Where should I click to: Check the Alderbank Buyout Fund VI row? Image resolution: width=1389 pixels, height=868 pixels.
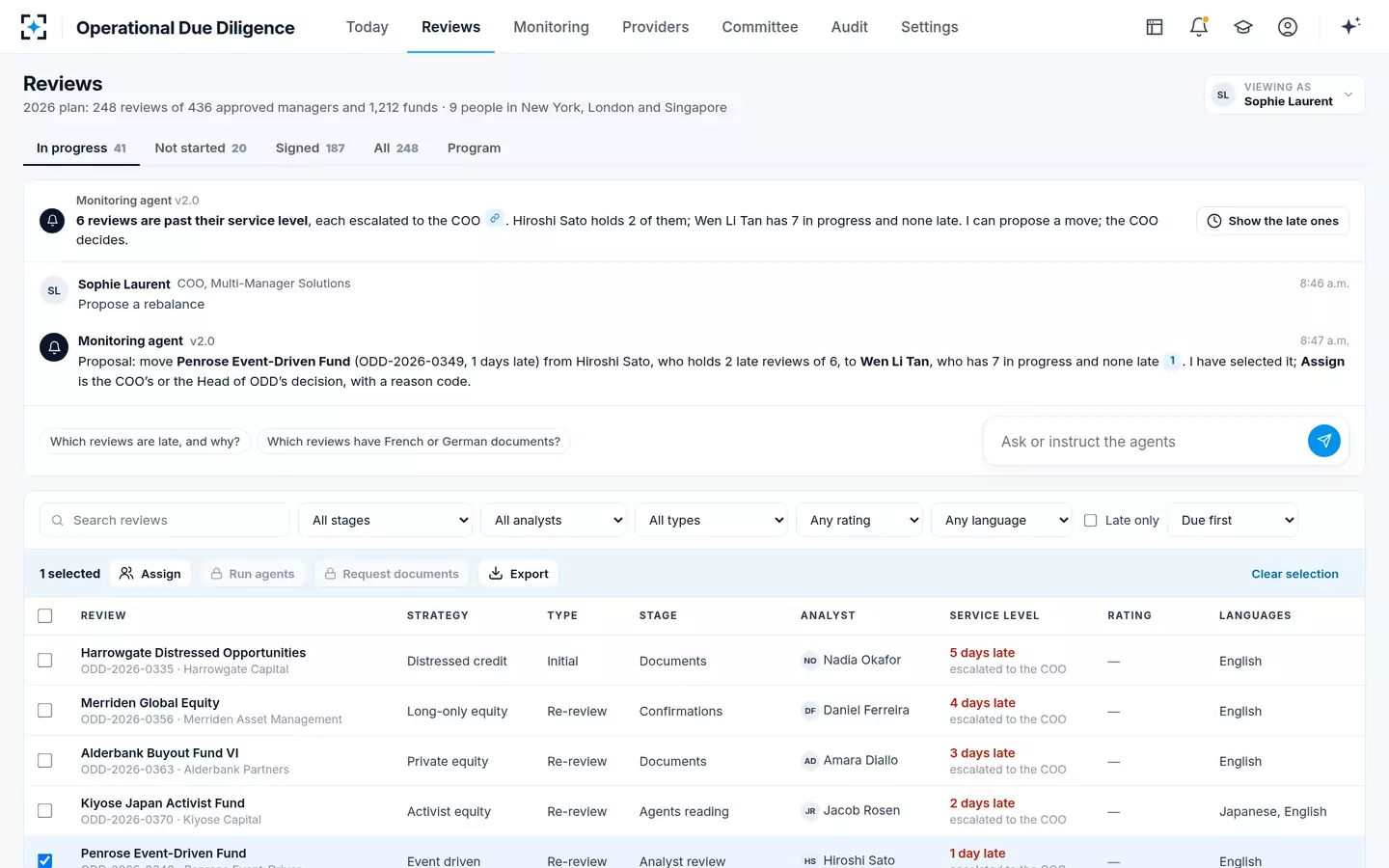pos(45,761)
